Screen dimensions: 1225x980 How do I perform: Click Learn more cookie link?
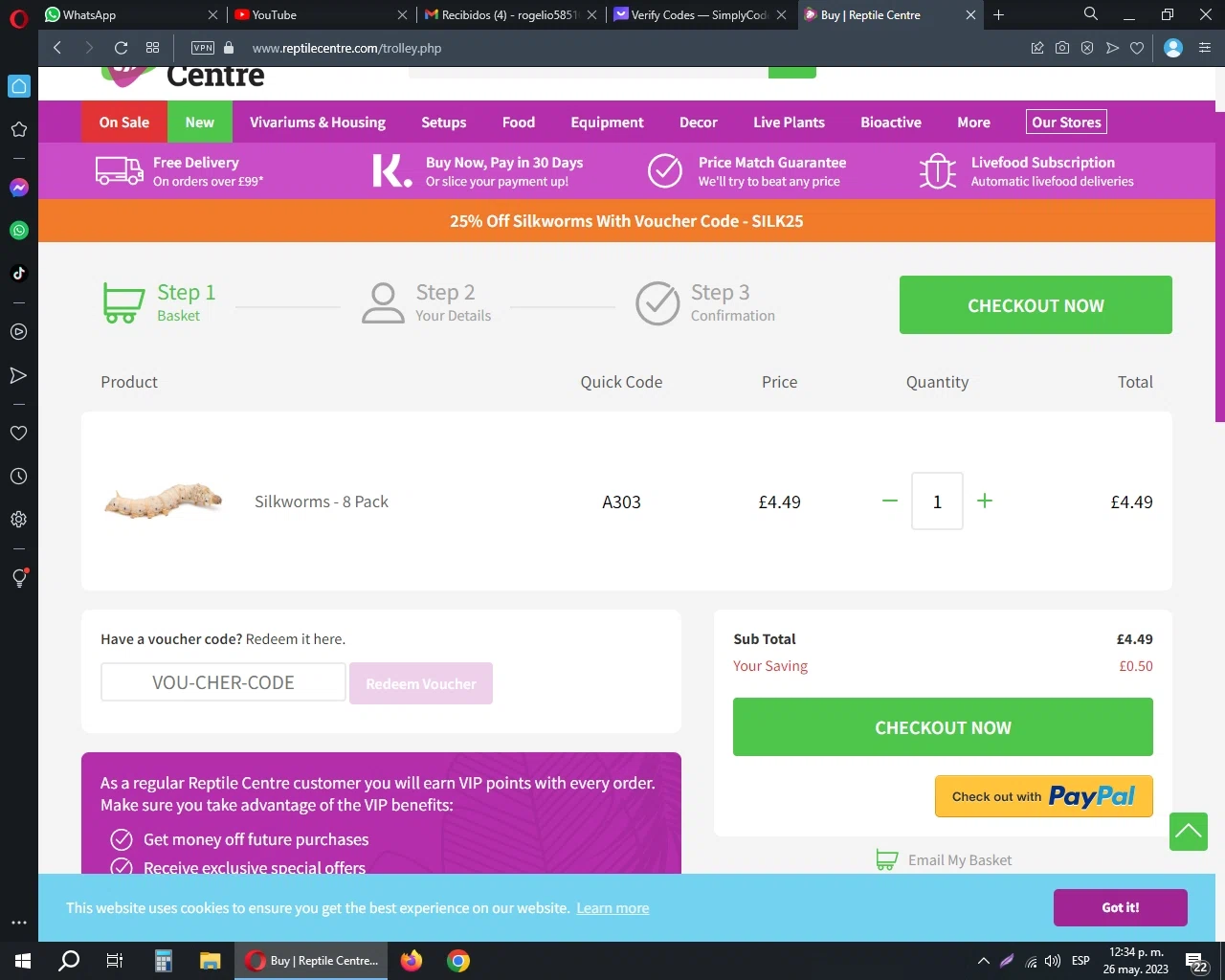tap(612, 907)
